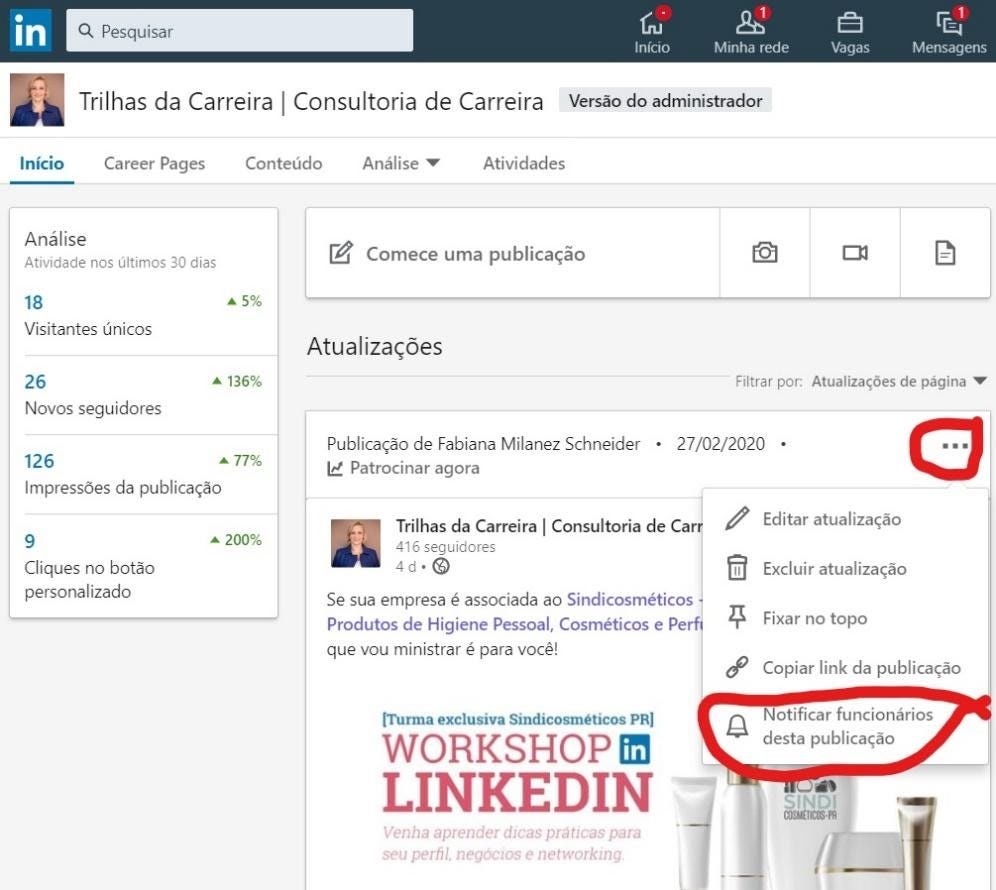Click the Pesquisar search field
This screenshot has width=996, height=890.
[x=239, y=30]
